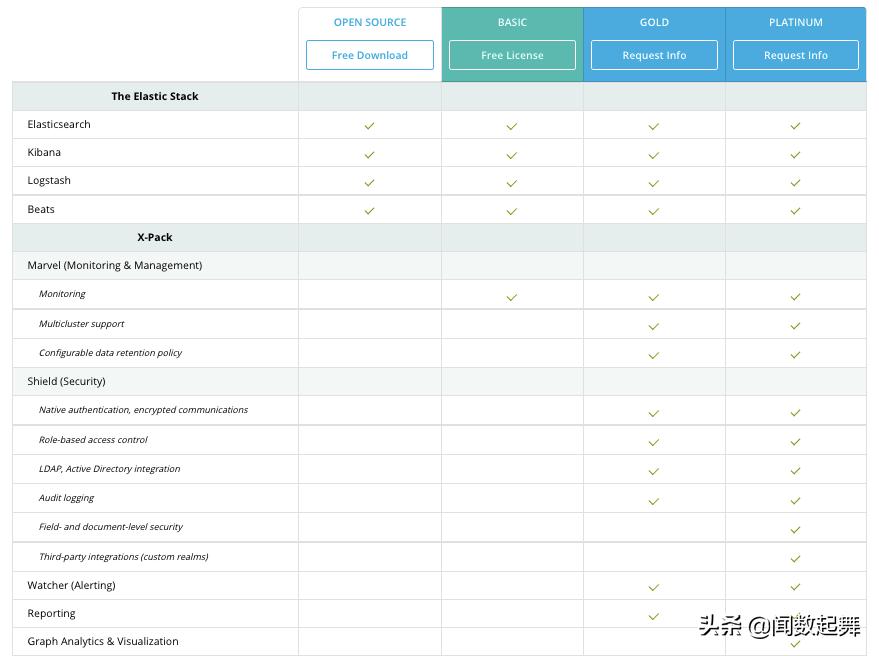Click the Monitoring checkmark in Basic column
879x656 pixels.
coord(512,297)
